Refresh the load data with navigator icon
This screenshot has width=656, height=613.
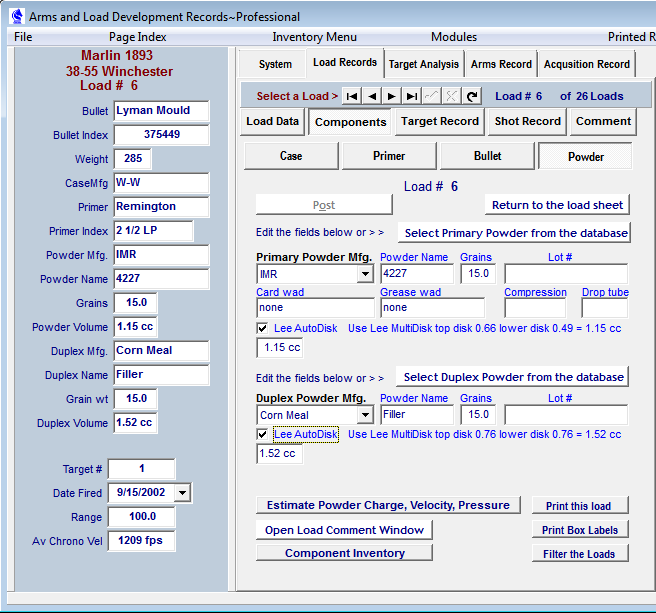click(x=472, y=96)
